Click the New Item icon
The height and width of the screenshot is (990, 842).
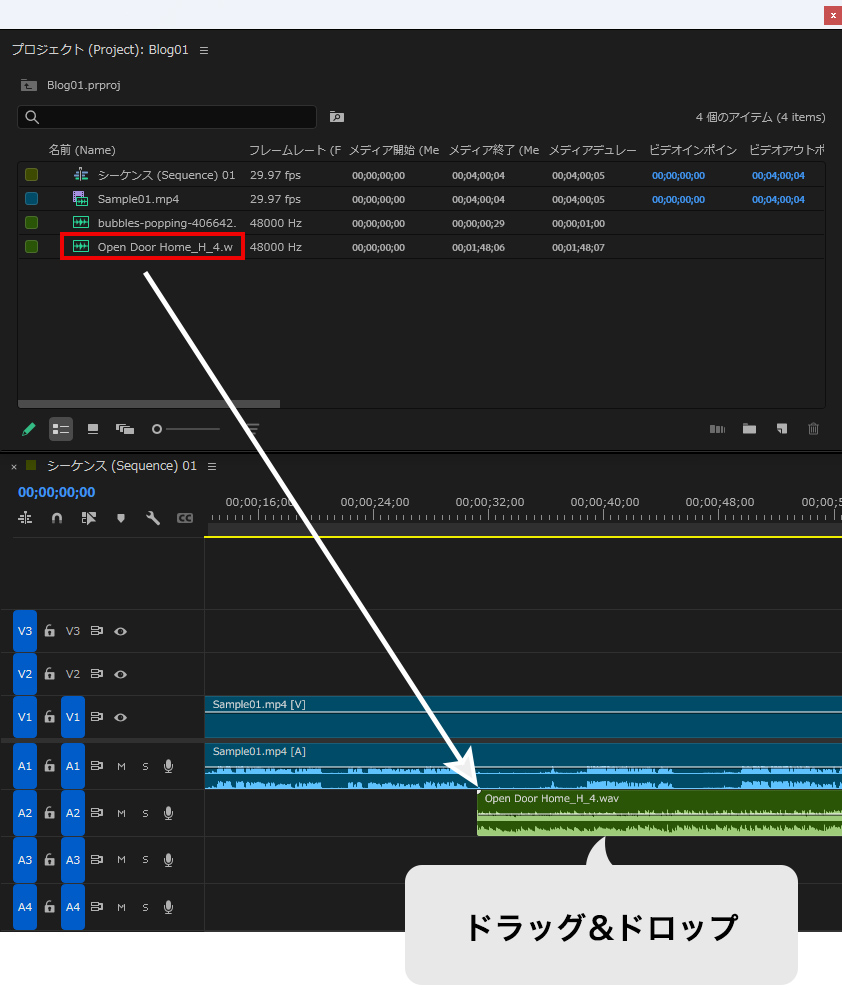[x=782, y=429]
